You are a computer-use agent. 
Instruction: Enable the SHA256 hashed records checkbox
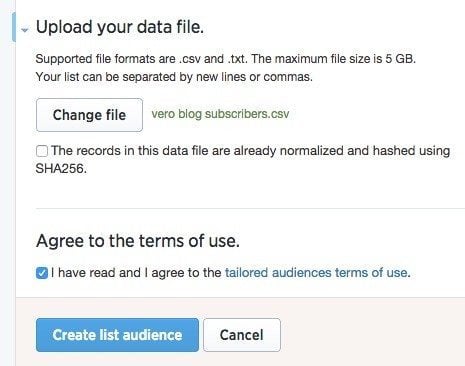(x=42, y=151)
